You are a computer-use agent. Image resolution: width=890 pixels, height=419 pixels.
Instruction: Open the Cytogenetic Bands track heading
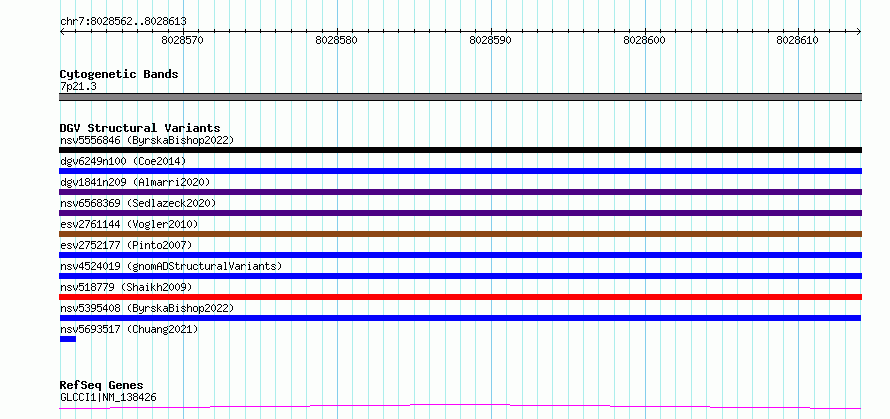click(x=119, y=74)
